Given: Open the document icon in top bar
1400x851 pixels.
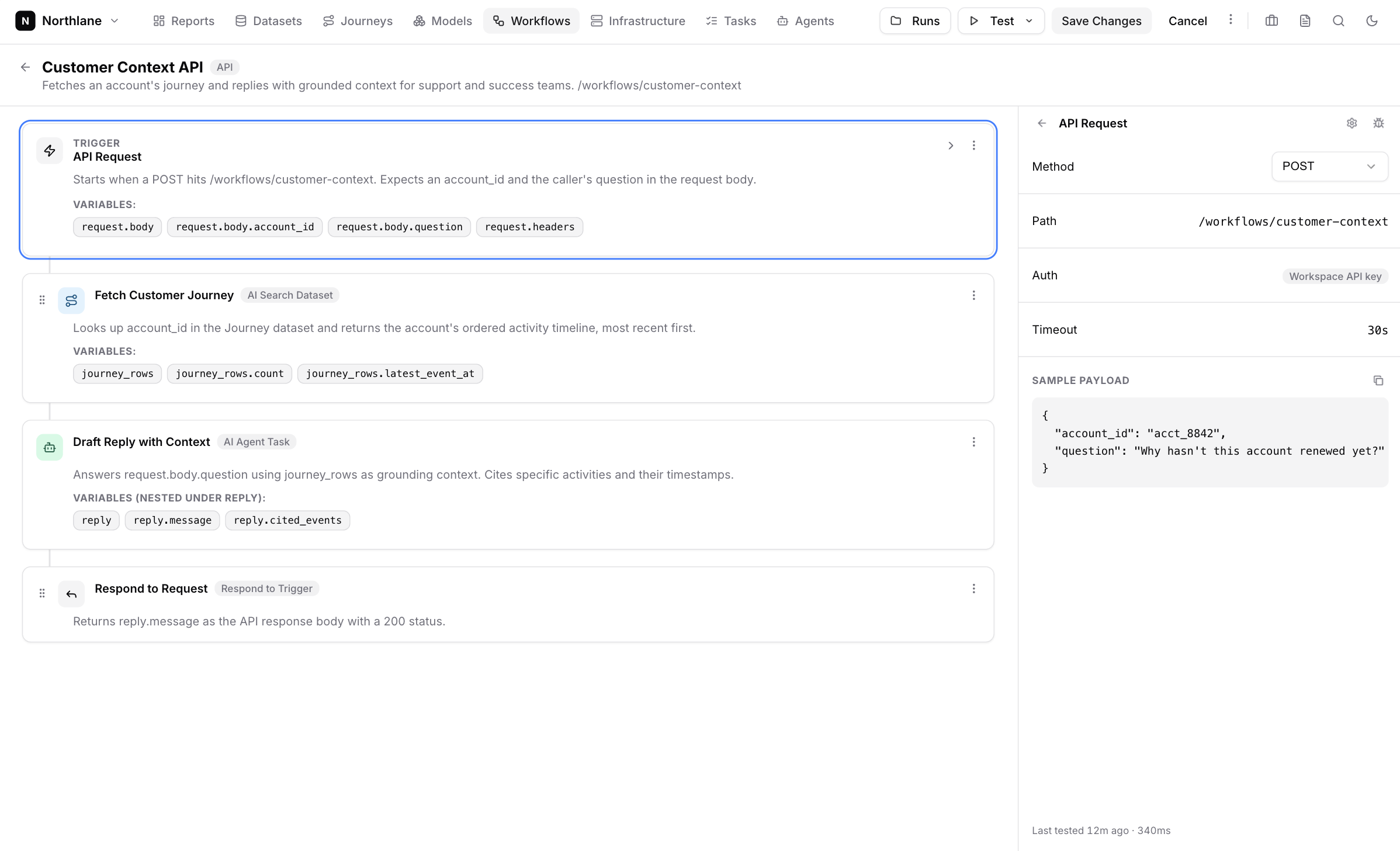Looking at the screenshot, I should coord(1305,21).
